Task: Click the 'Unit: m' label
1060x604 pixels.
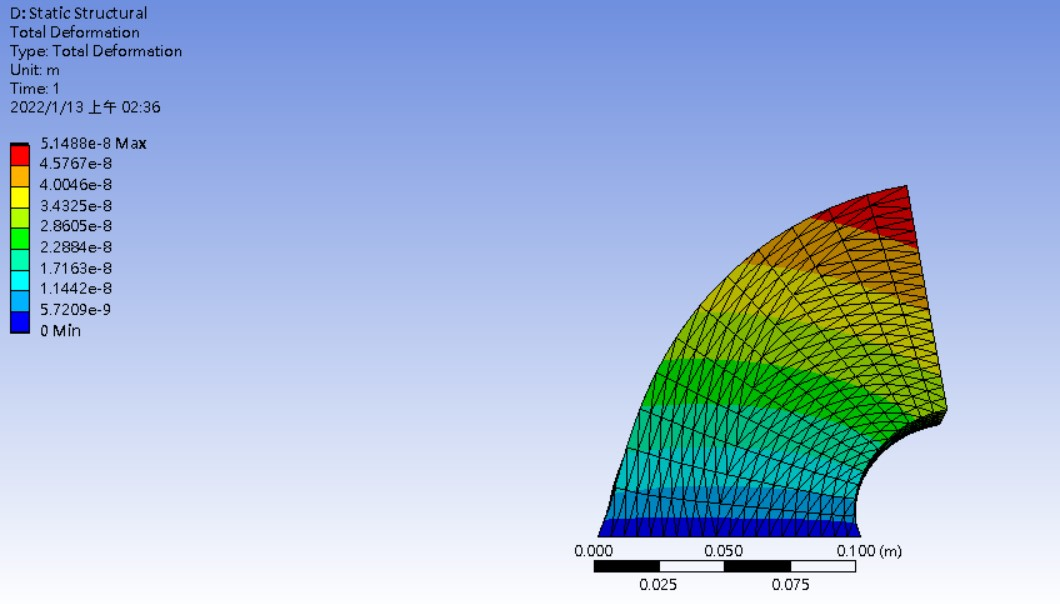Action: [34, 70]
